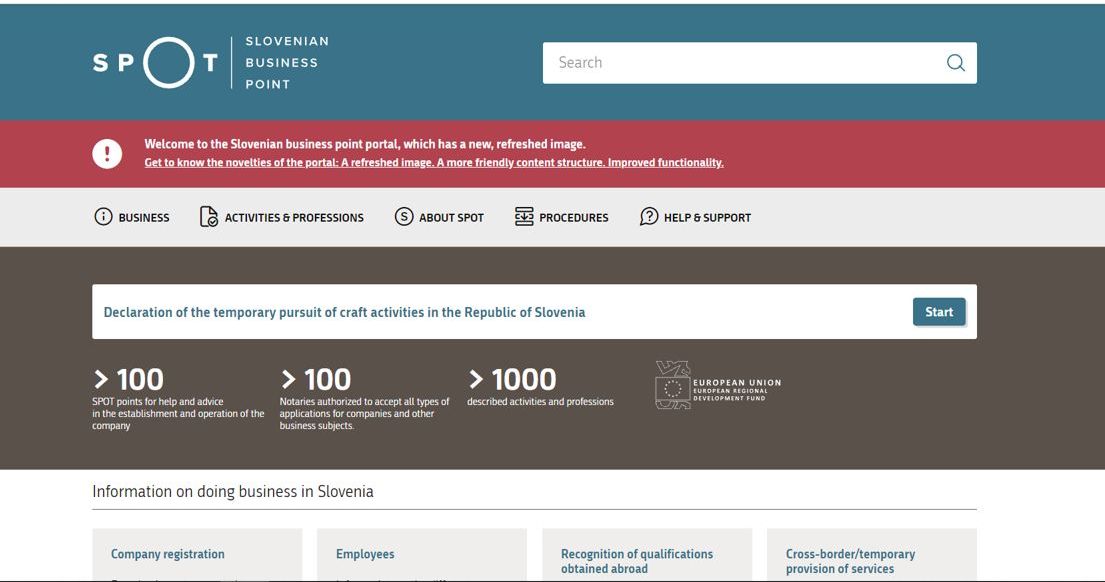The width and height of the screenshot is (1105, 582).
Task: Open the Help & Support menu
Action: point(707,218)
